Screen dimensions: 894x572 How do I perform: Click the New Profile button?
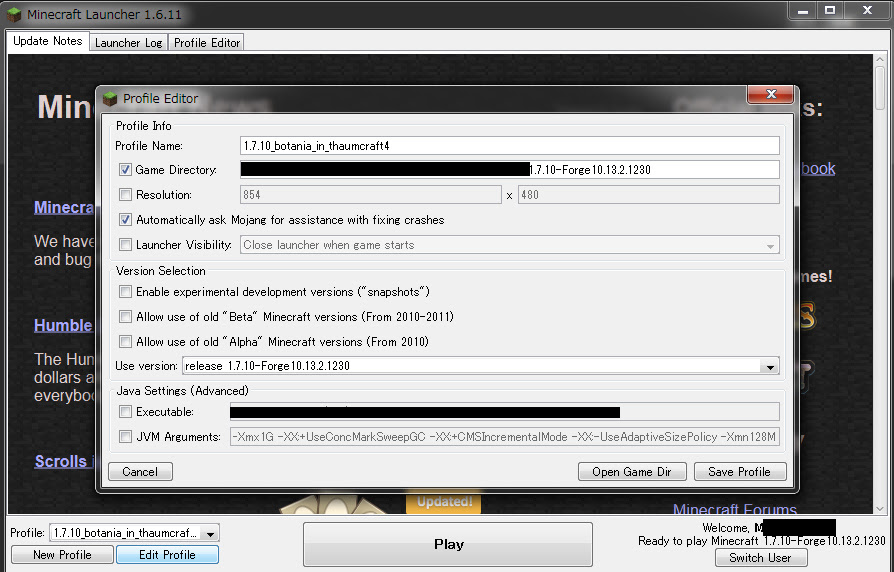tap(63, 555)
